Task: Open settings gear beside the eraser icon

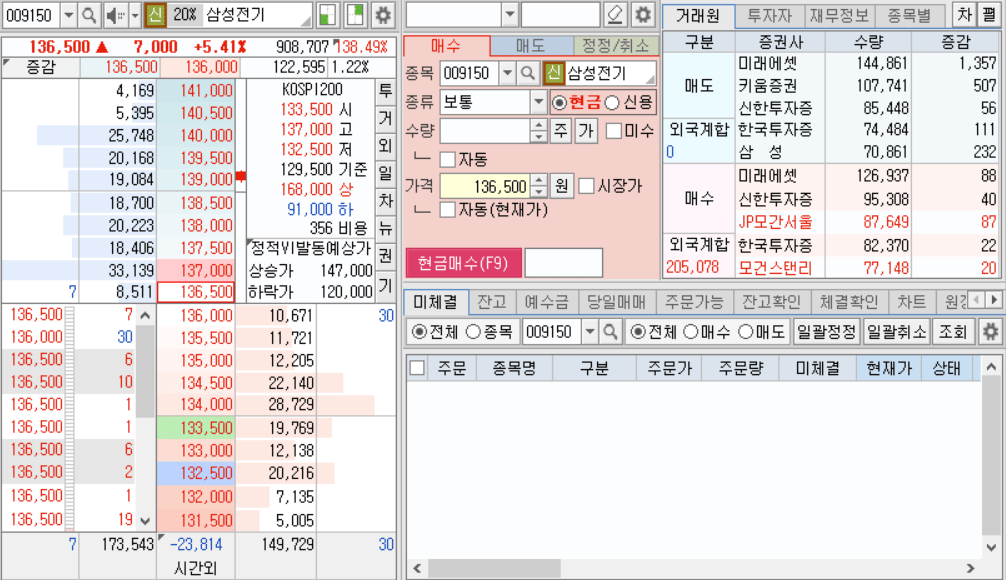Action: coord(642,15)
